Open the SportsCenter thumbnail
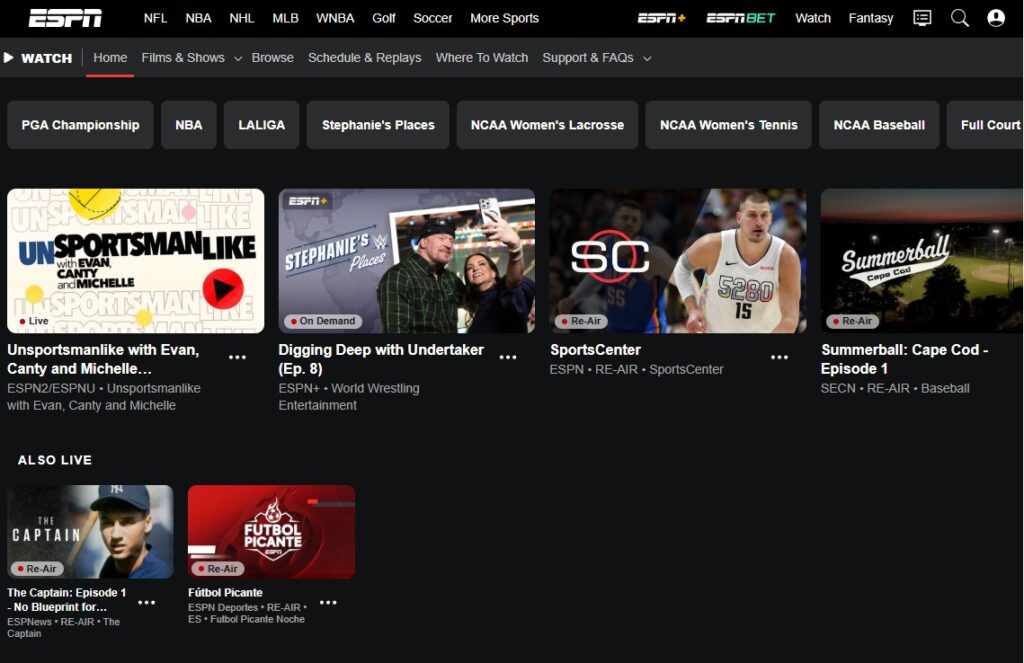This screenshot has width=1024, height=663. (678, 261)
